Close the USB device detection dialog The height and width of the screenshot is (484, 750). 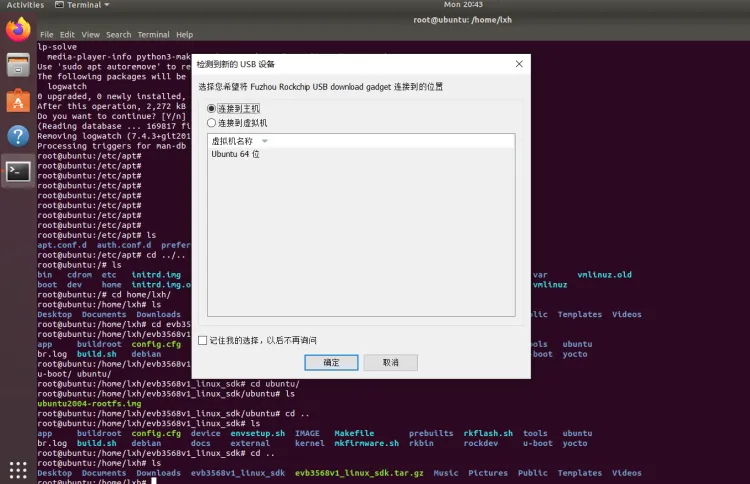coord(519,64)
